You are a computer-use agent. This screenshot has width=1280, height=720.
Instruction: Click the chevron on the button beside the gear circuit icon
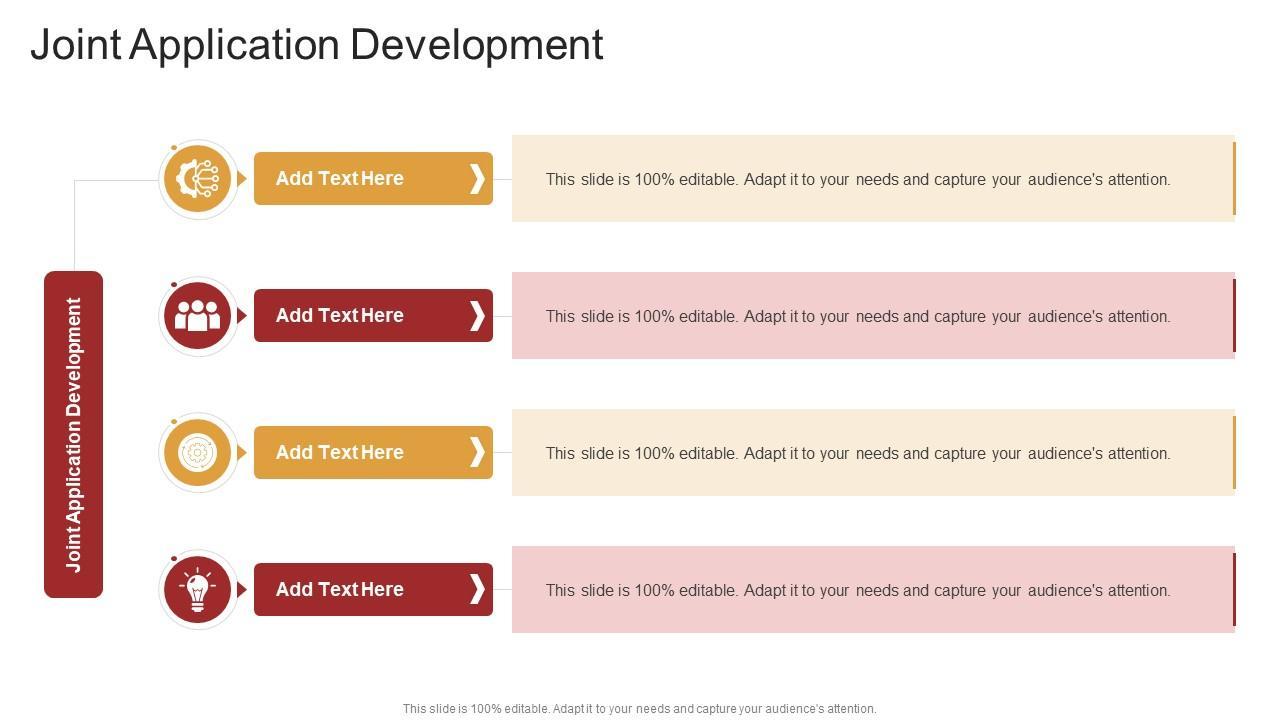coord(477,179)
